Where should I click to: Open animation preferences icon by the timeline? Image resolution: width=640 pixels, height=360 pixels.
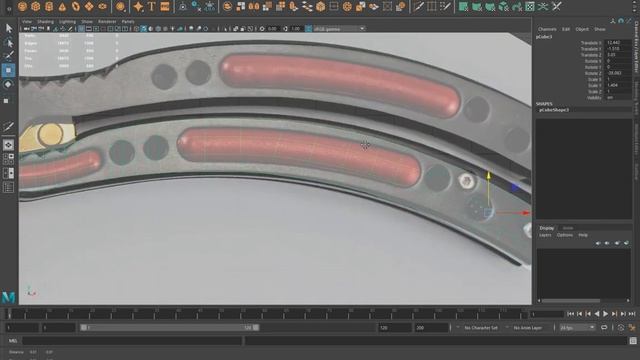tap(632, 328)
